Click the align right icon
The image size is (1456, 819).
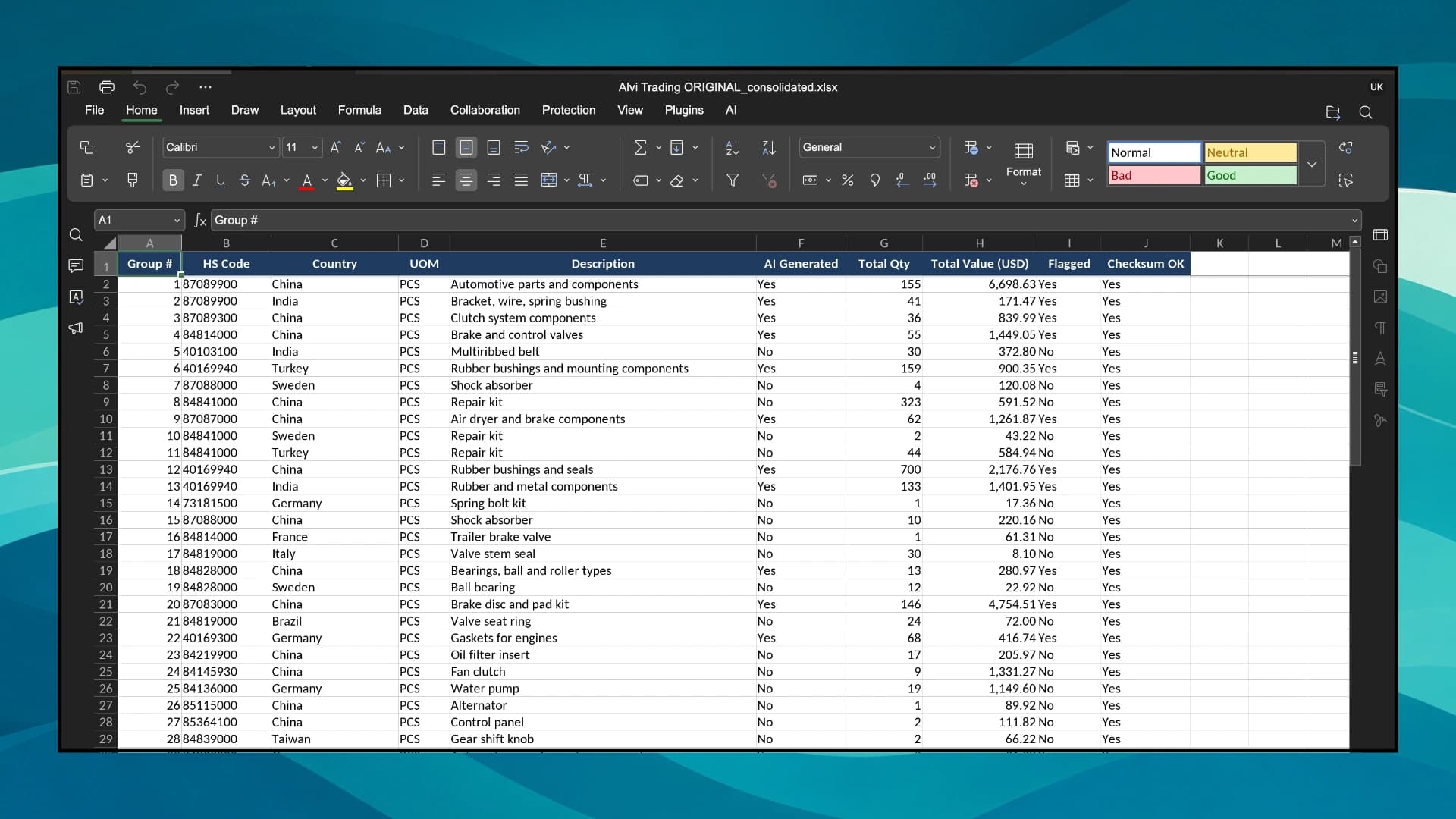(494, 180)
